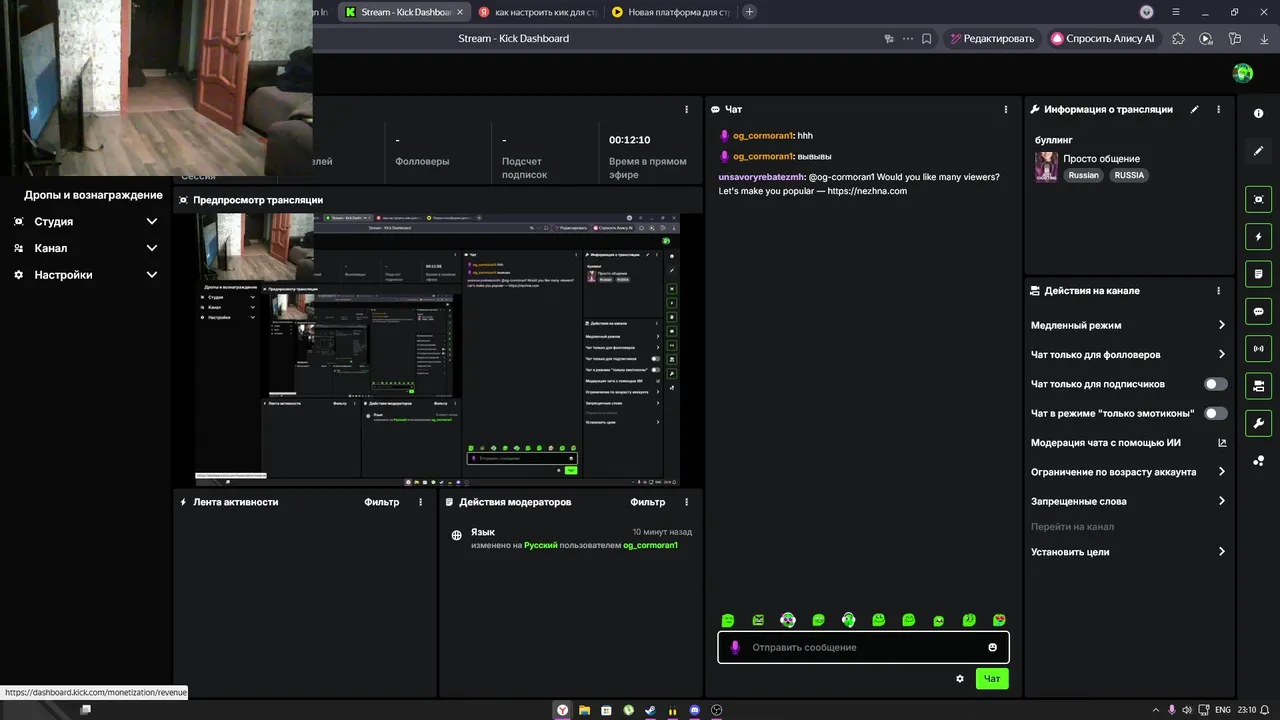Screen dimensions: 1280x720
Task: Open the emoji picker in message box
Action: pos(992,647)
